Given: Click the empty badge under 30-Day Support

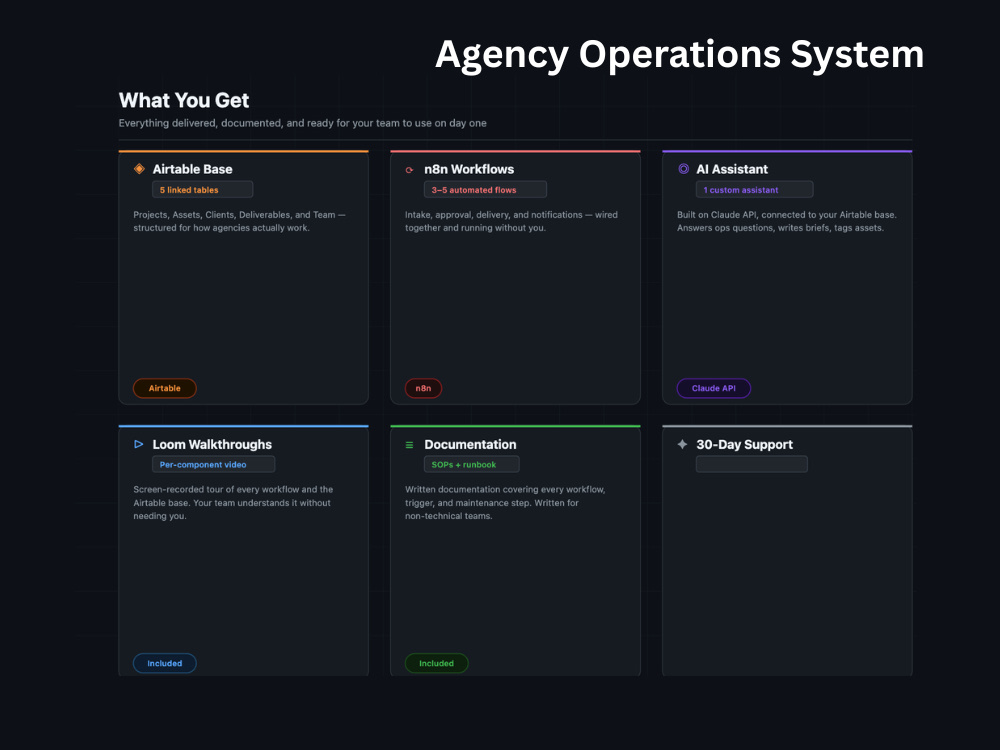Looking at the screenshot, I should (x=752, y=464).
